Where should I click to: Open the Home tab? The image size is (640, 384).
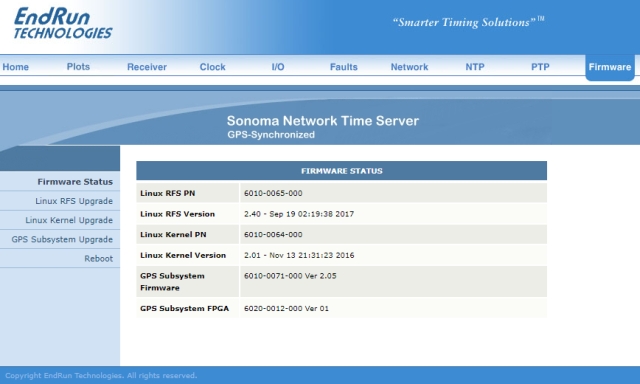(16, 67)
